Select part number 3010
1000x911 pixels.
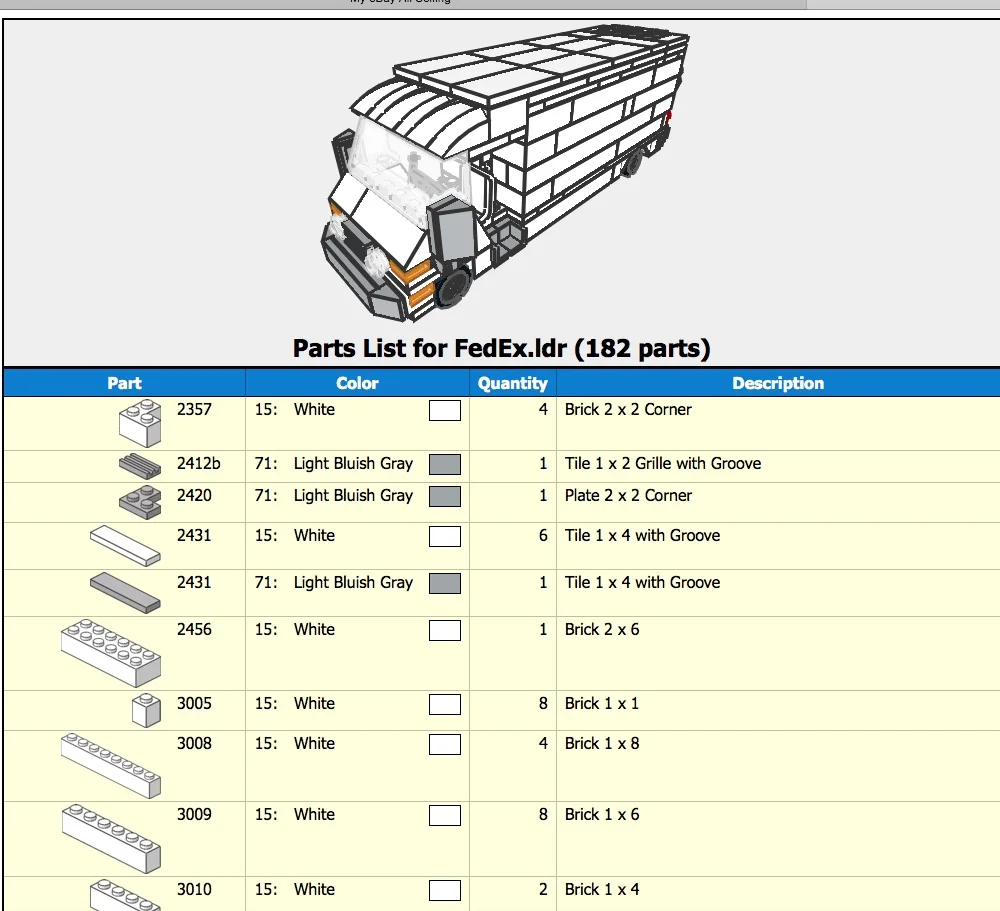coord(194,890)
